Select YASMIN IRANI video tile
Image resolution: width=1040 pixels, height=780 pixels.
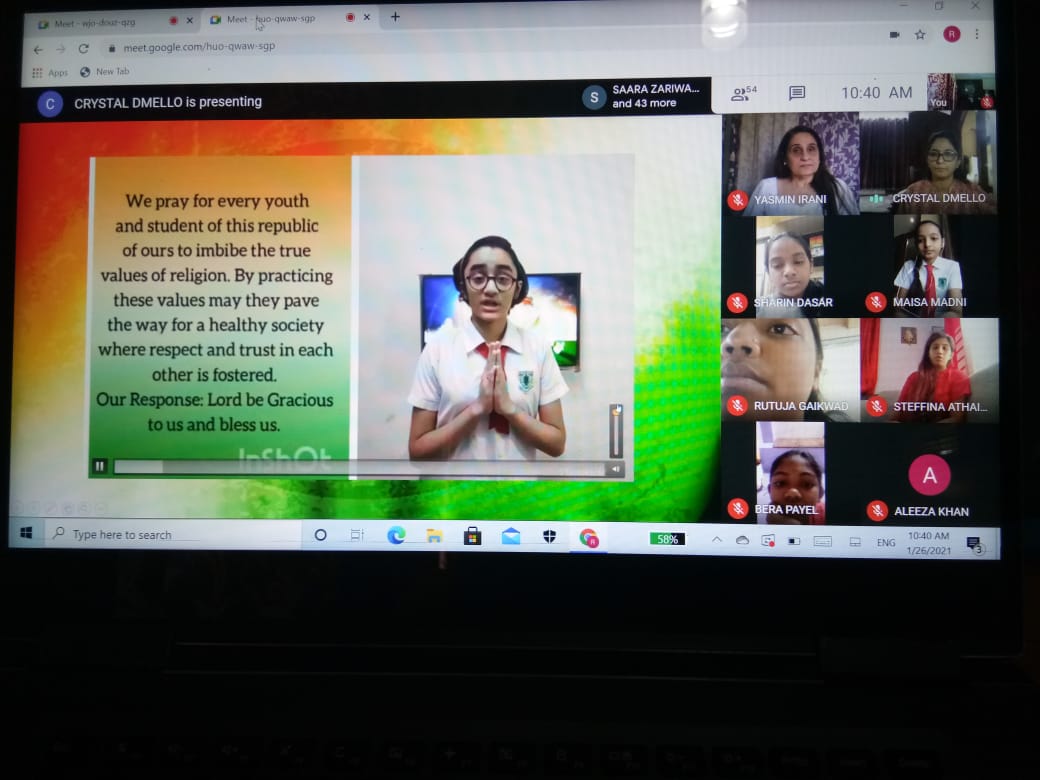click(x=791, y=162)
